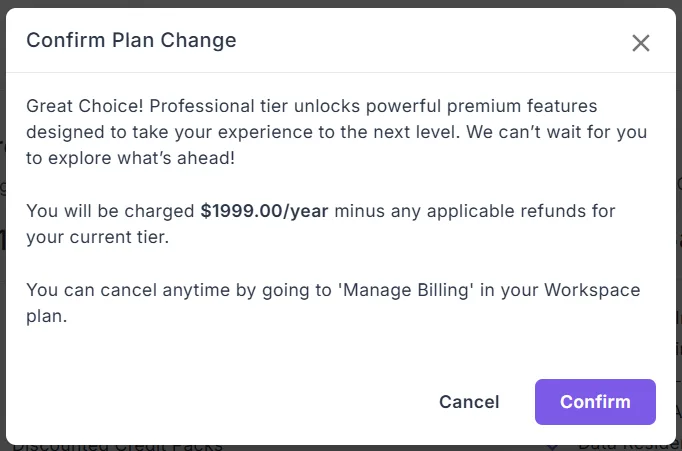Click the 'Workspace plan' text

(x=592, y=290)
